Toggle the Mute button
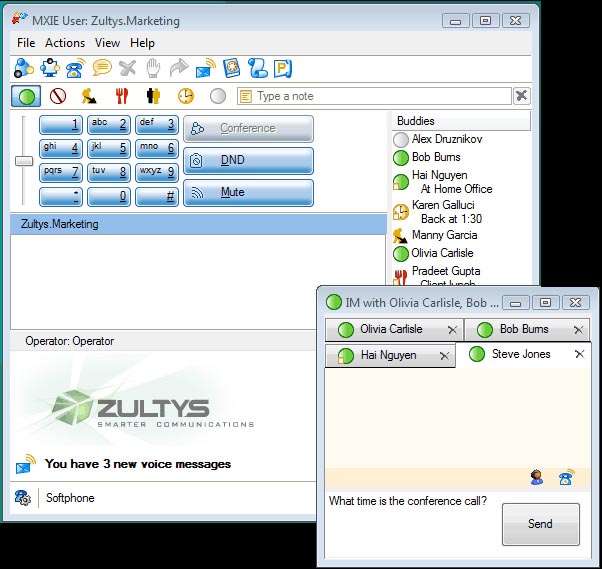 coord(248,193)
